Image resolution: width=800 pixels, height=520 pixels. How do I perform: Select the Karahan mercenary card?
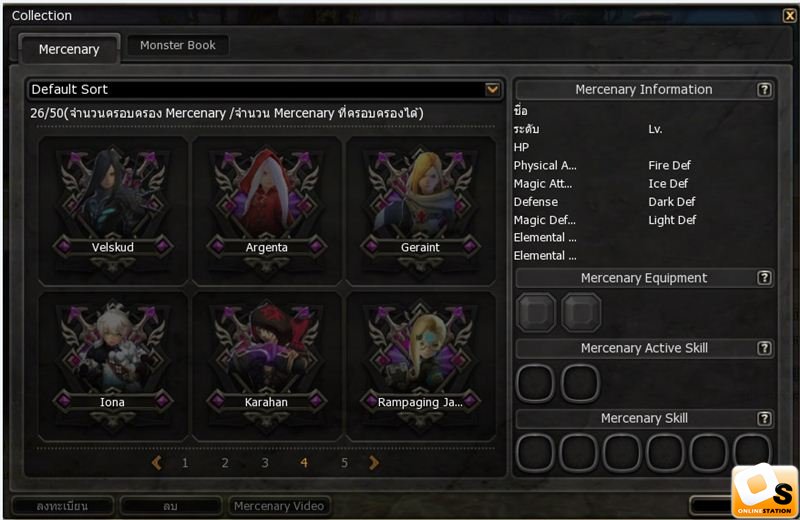tap(266, 365)
